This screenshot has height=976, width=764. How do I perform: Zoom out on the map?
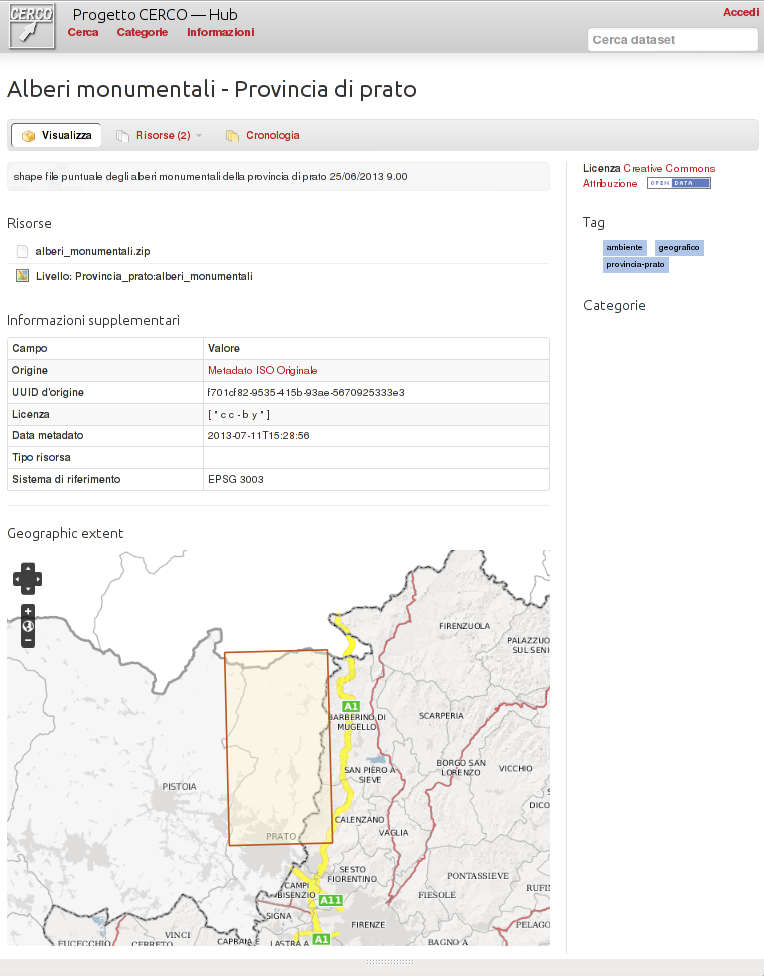tap(27, 640)
